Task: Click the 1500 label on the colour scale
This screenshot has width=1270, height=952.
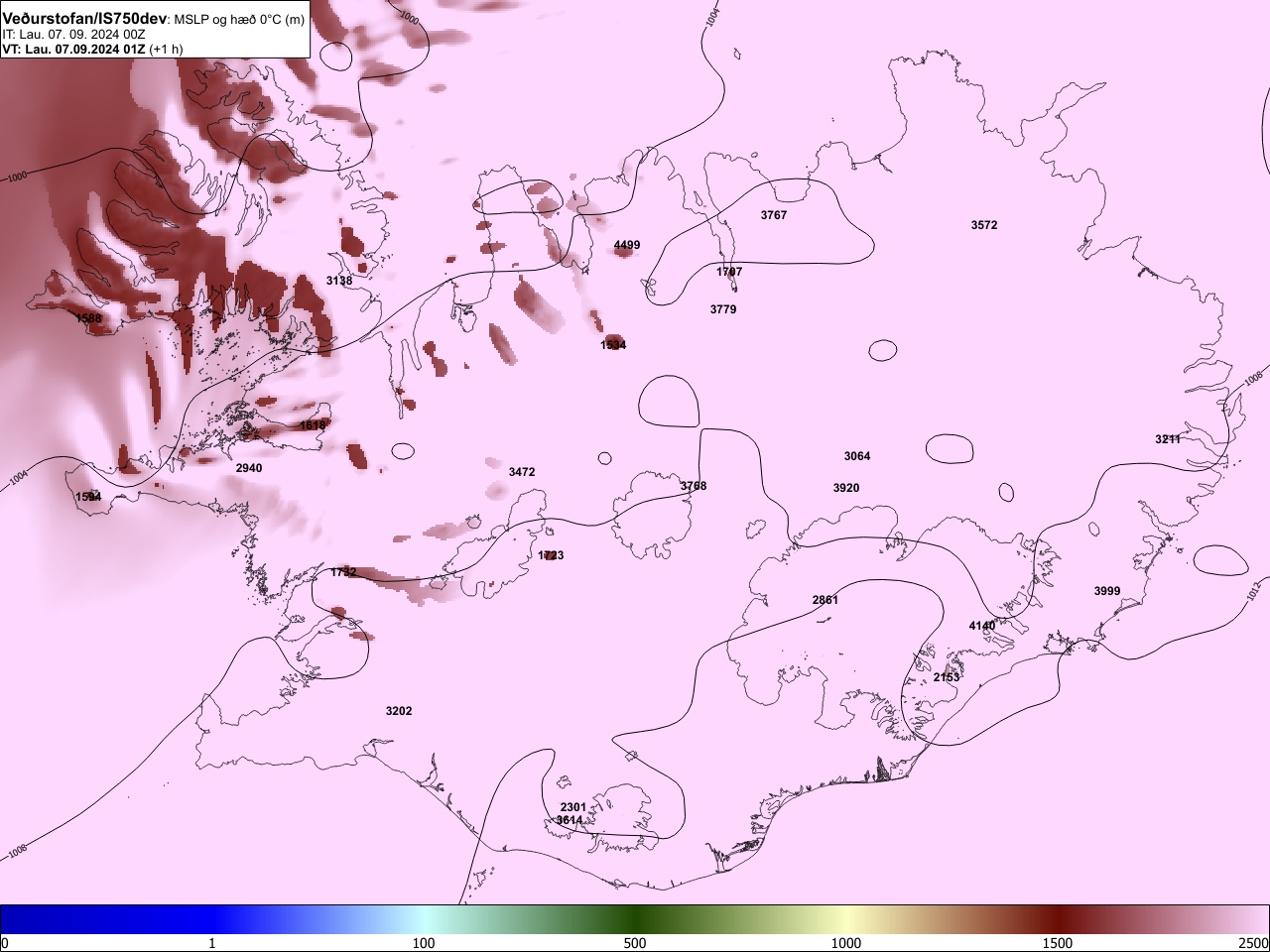Action: (x=1058, y=942)
